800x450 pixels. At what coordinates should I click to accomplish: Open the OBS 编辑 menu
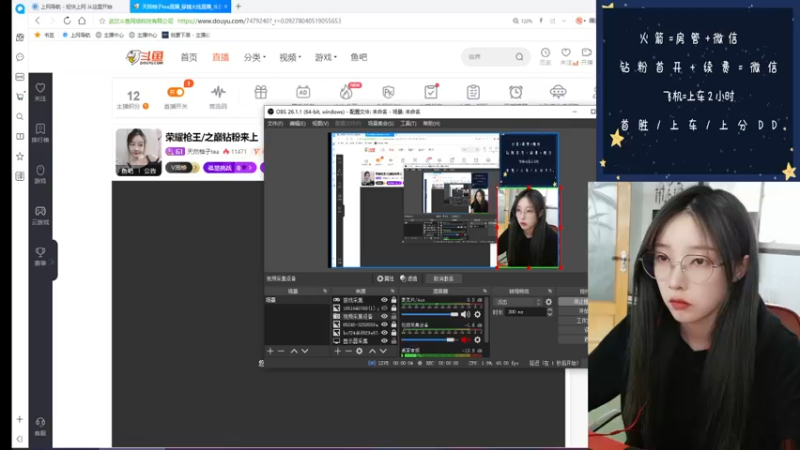tap(297, 123)
